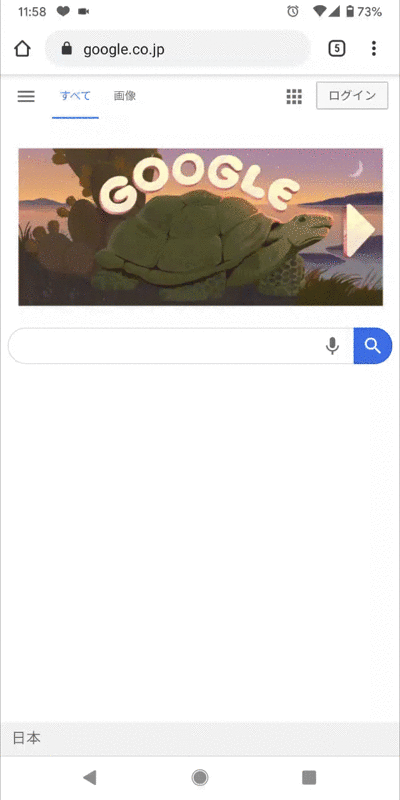Focus the Google search text field
This screenshot has height=800, width=400.
[x=166, y=346]
